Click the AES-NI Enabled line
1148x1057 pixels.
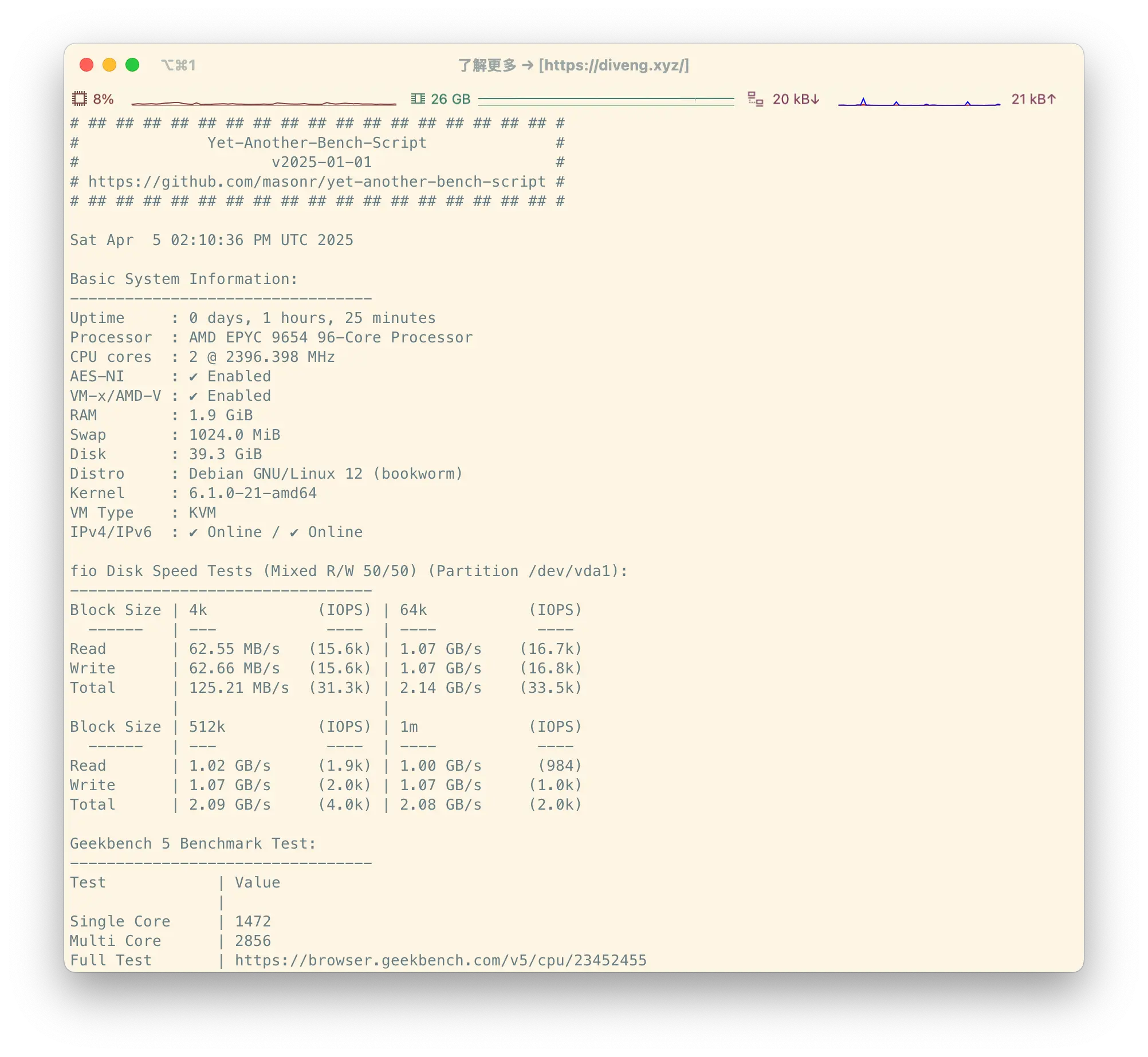pyautogui.click(x=170, y=376)
